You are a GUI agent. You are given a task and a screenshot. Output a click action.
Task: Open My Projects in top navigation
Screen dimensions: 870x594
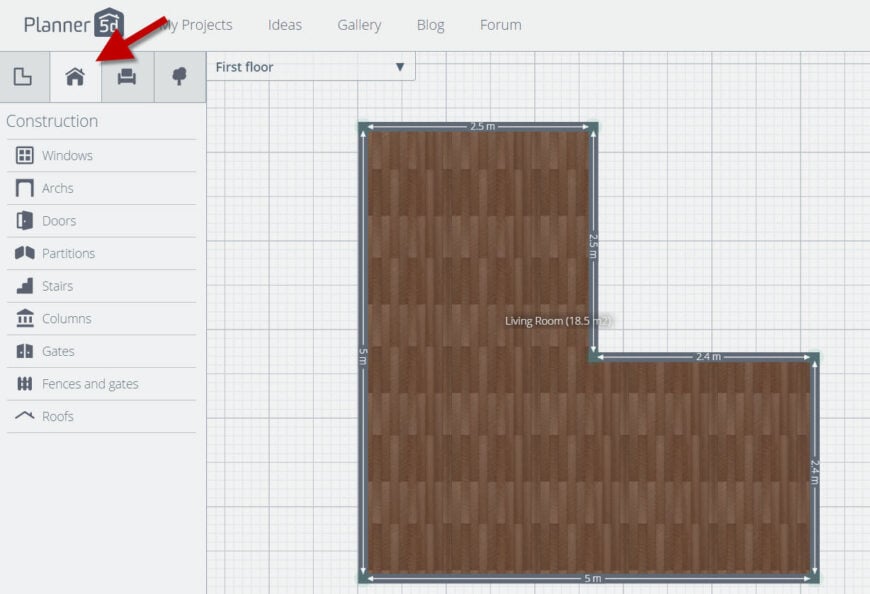(196, 25)
